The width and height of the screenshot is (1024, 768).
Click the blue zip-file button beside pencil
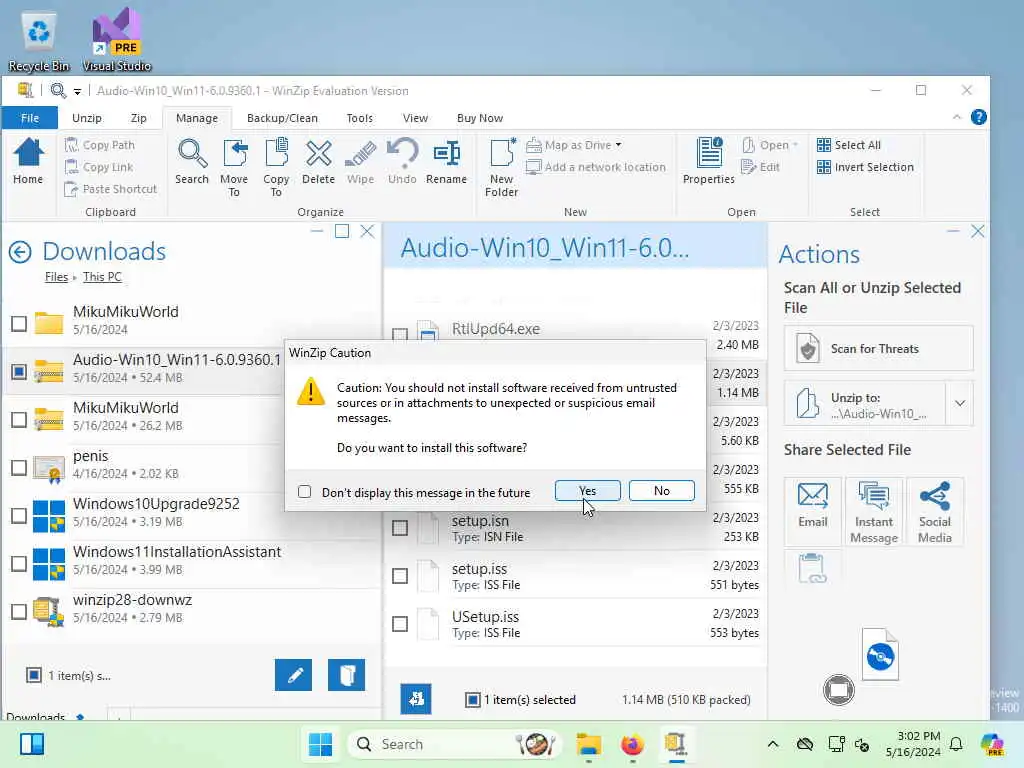tap(346, 675)
